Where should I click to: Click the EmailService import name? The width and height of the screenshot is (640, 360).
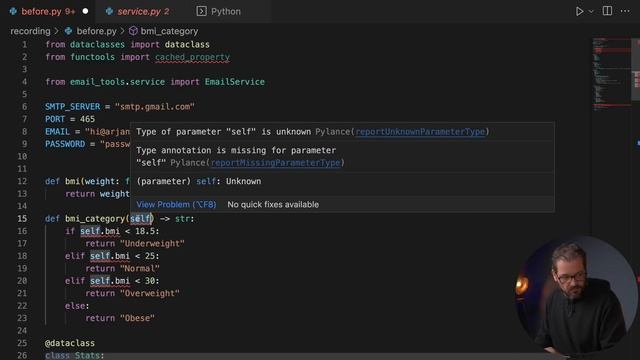click(x=235, y=82)
